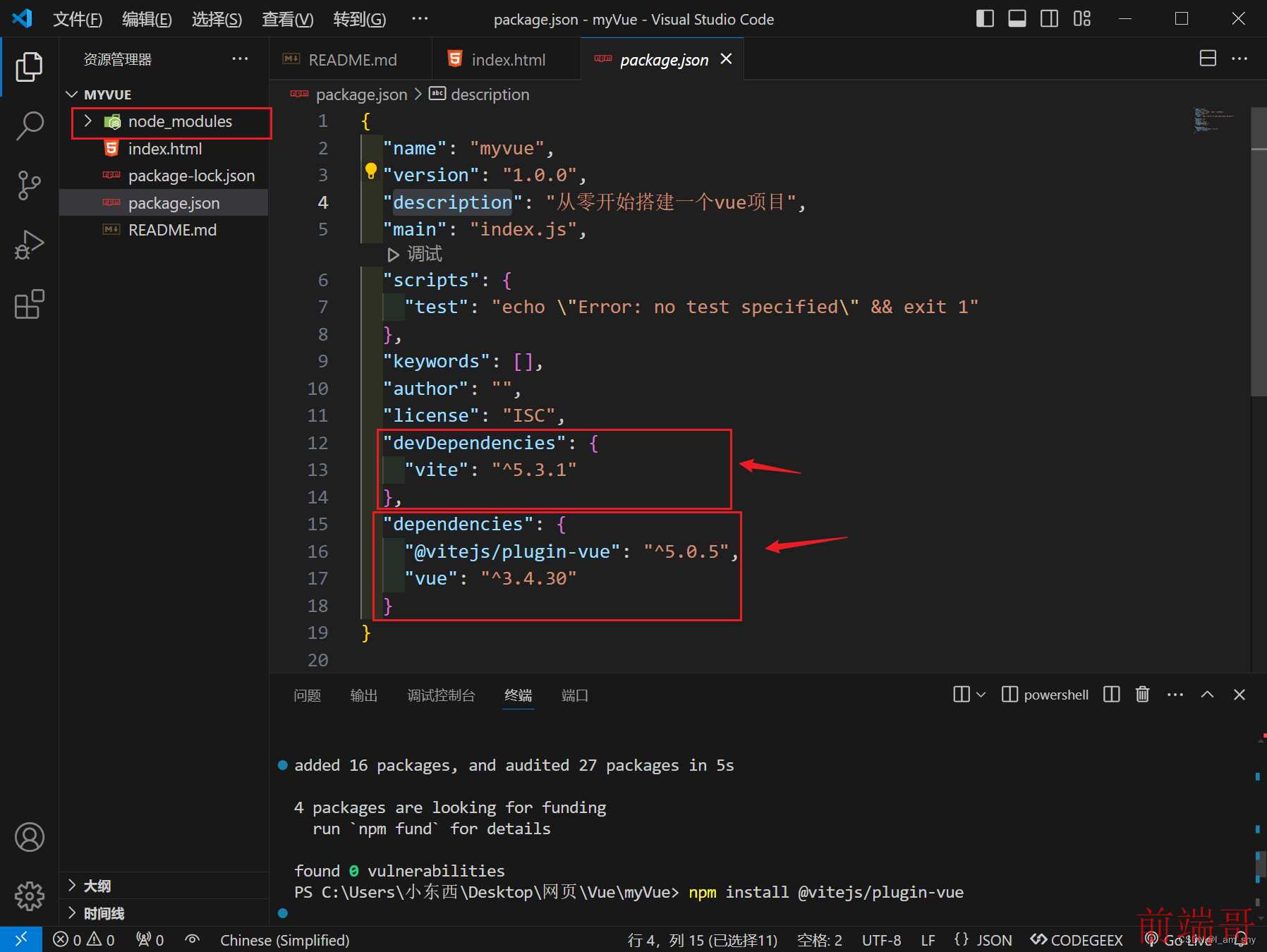
Task: Open README.md in the file explorer
Action: 164,230
